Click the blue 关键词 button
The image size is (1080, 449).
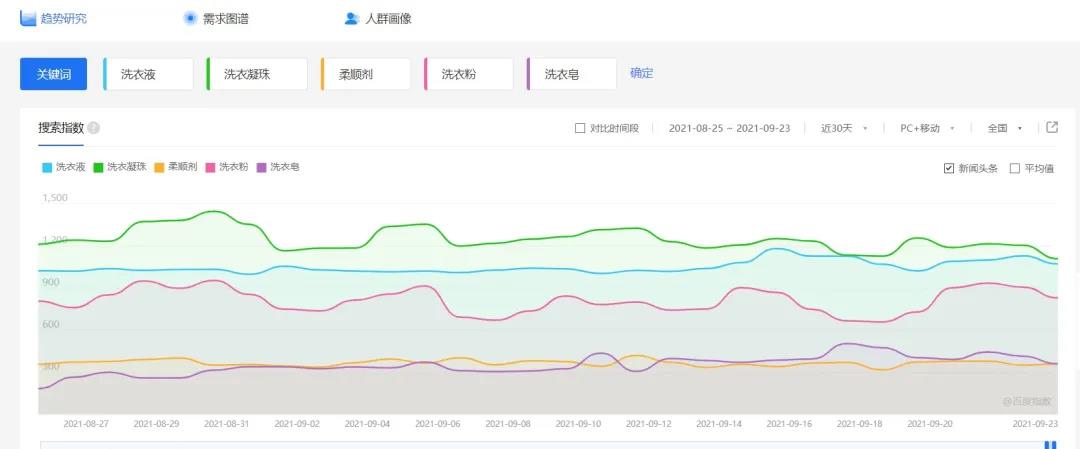click(x=54, y=74)
